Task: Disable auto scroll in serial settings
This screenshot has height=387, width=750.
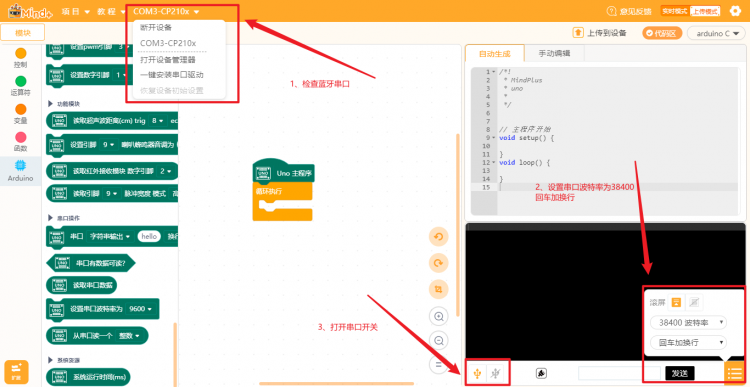Action: 695,302
